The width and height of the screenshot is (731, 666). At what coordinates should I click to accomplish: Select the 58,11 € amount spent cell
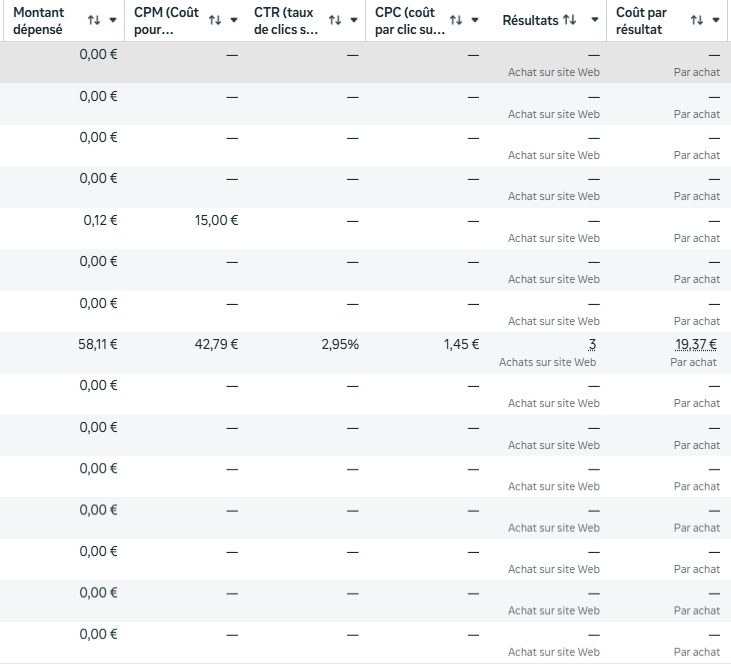98,344
